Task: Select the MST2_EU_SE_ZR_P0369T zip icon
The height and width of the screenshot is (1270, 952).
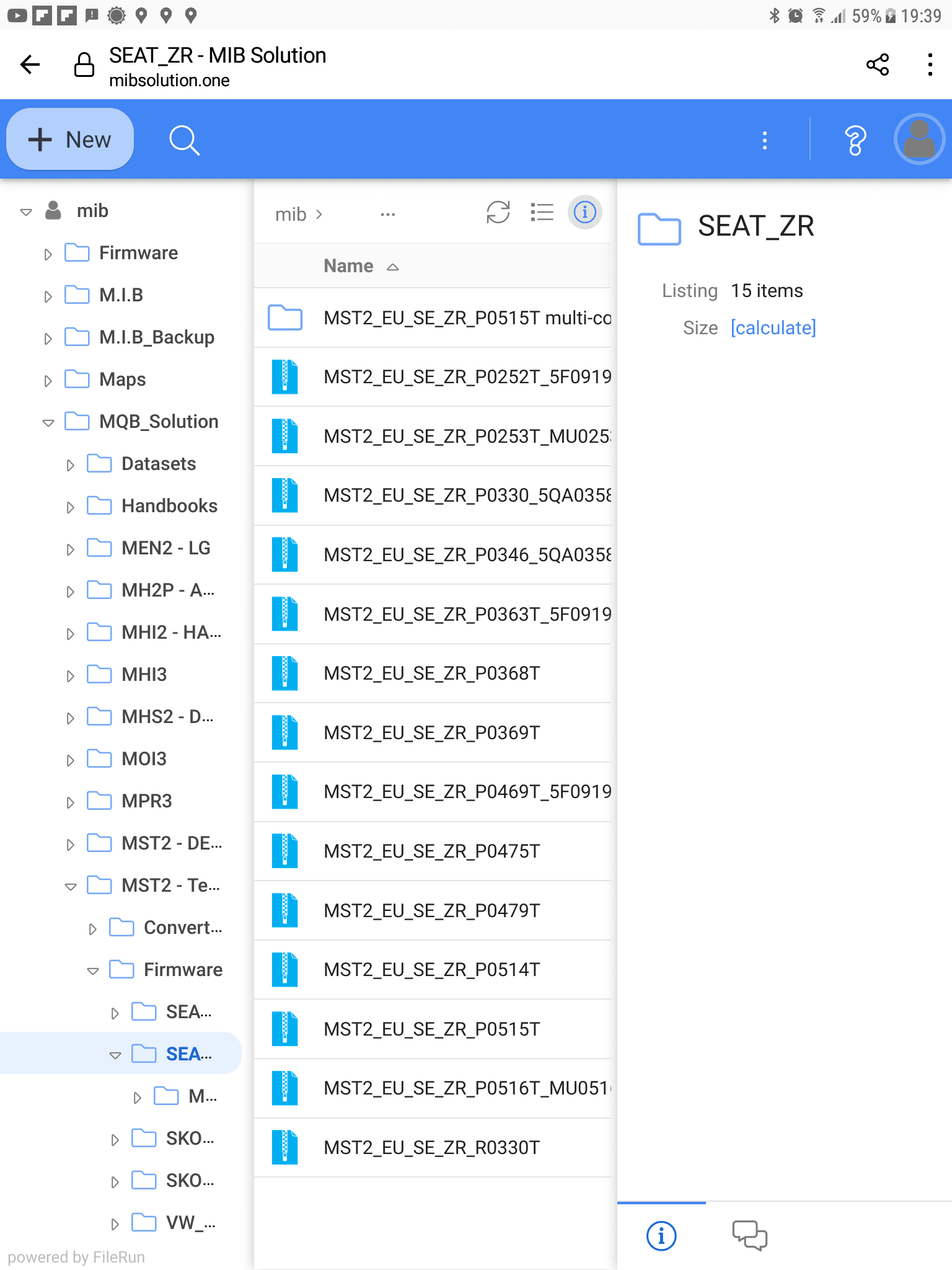Action: tap(285, 732)
